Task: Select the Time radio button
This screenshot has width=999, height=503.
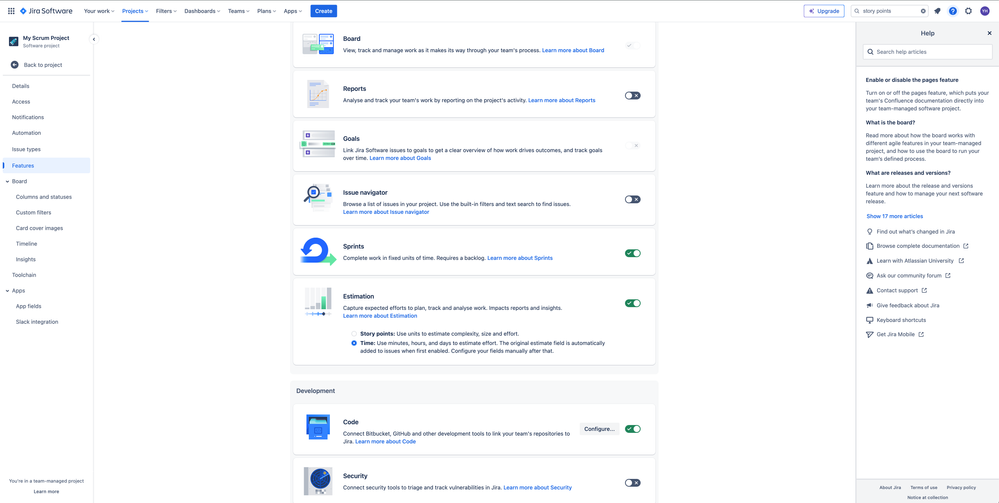Action: [x=354, y=343]
